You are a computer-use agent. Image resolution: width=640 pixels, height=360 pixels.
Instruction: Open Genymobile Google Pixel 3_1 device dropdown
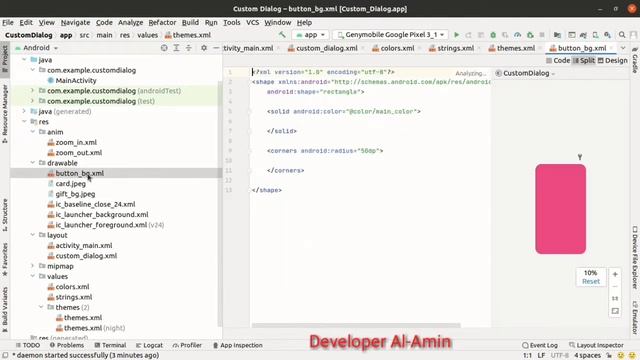click(391, 35)
